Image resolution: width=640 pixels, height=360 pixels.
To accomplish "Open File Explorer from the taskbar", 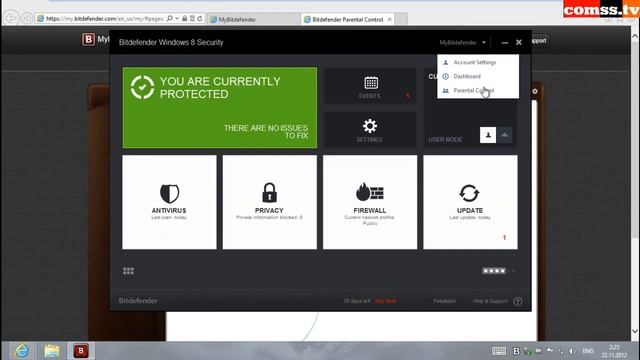I will (x=51, y=351).
